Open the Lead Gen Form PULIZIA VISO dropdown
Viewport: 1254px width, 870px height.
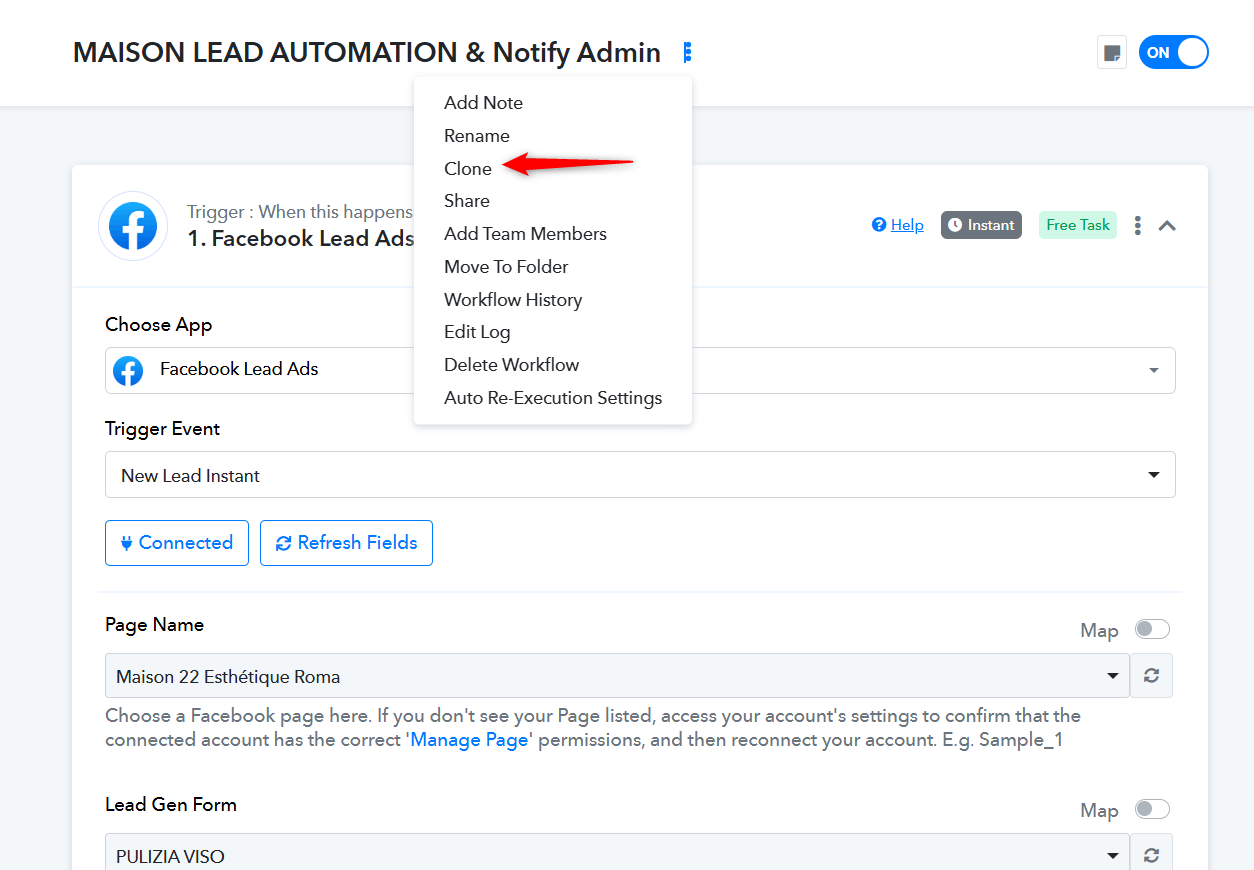point(617,855)
